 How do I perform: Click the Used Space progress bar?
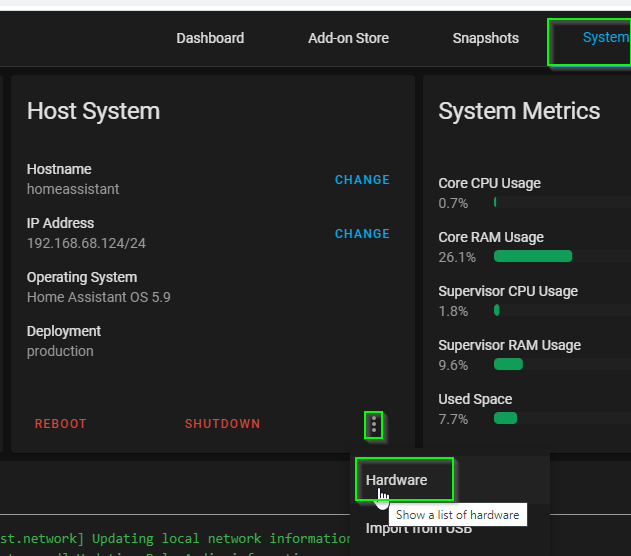click(x=562, y=418)
